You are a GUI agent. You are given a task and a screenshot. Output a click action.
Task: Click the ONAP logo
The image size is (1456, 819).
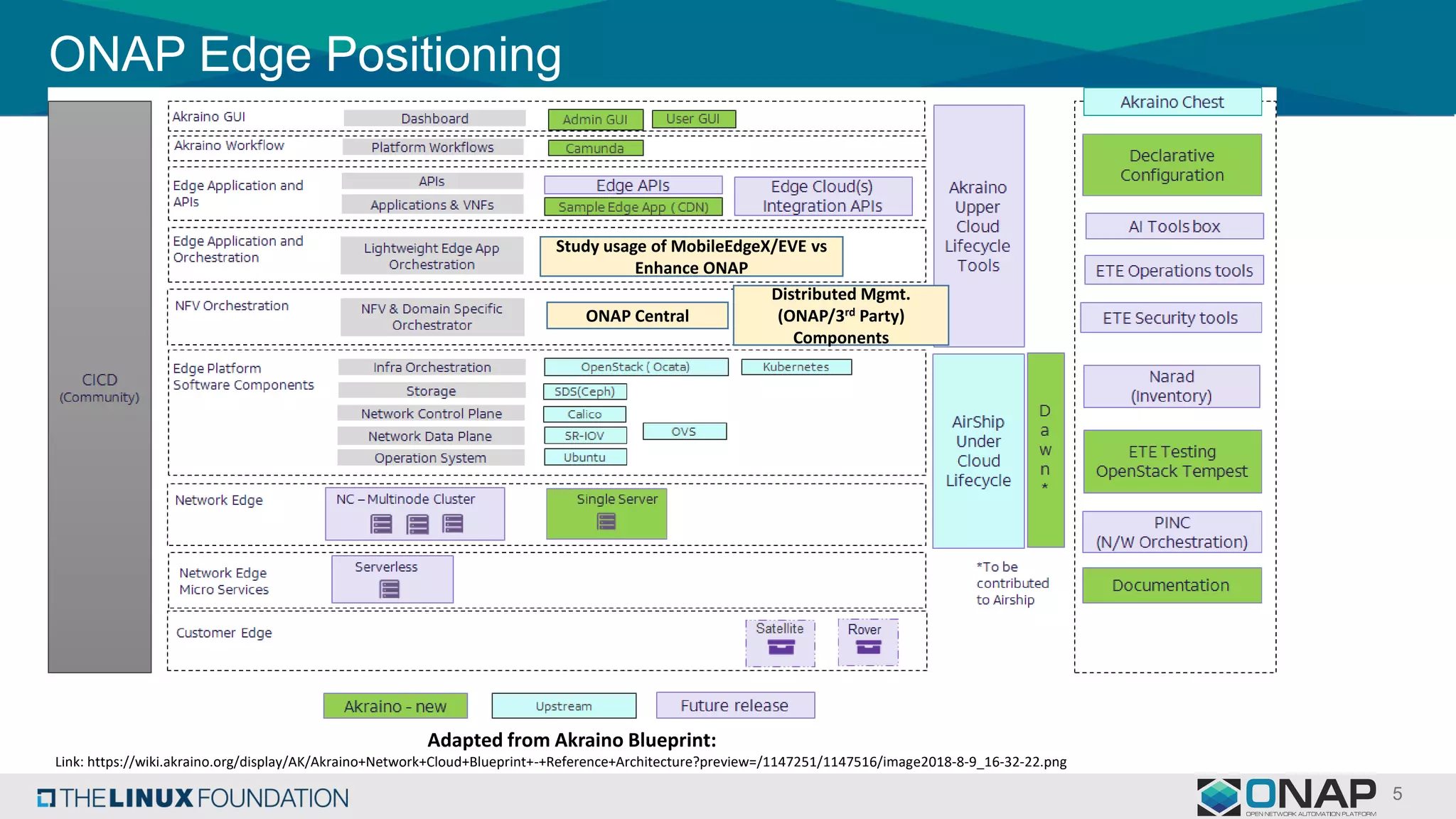click(1288, 796)
